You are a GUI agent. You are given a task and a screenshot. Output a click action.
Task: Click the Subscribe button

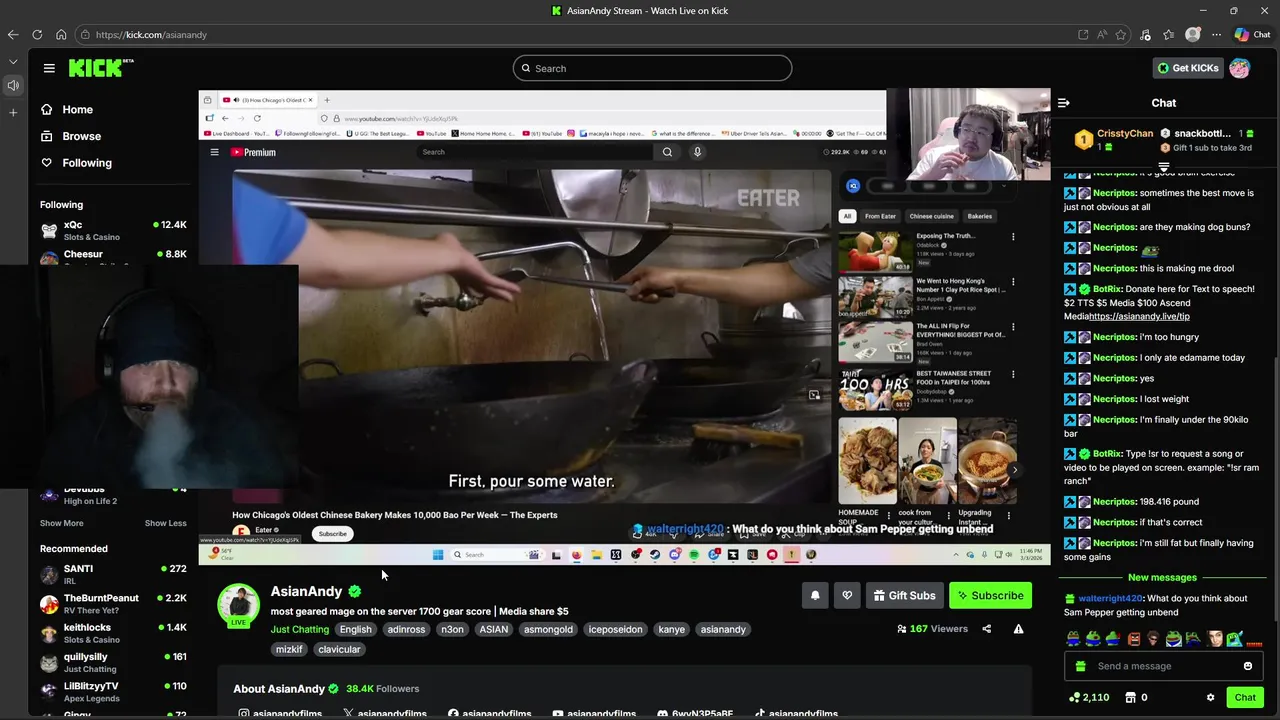[x=990, y=596]
